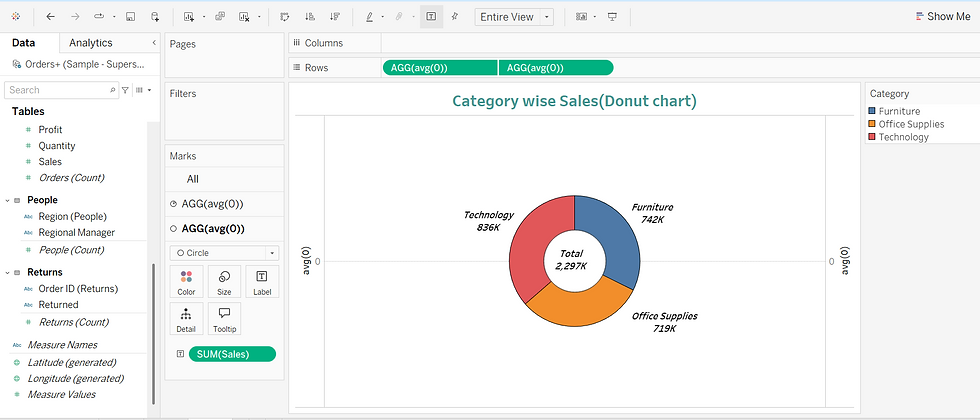The image size is (980, 420).
Task: Click the group members paperclip icon
Action: click(x=399, y=17)
